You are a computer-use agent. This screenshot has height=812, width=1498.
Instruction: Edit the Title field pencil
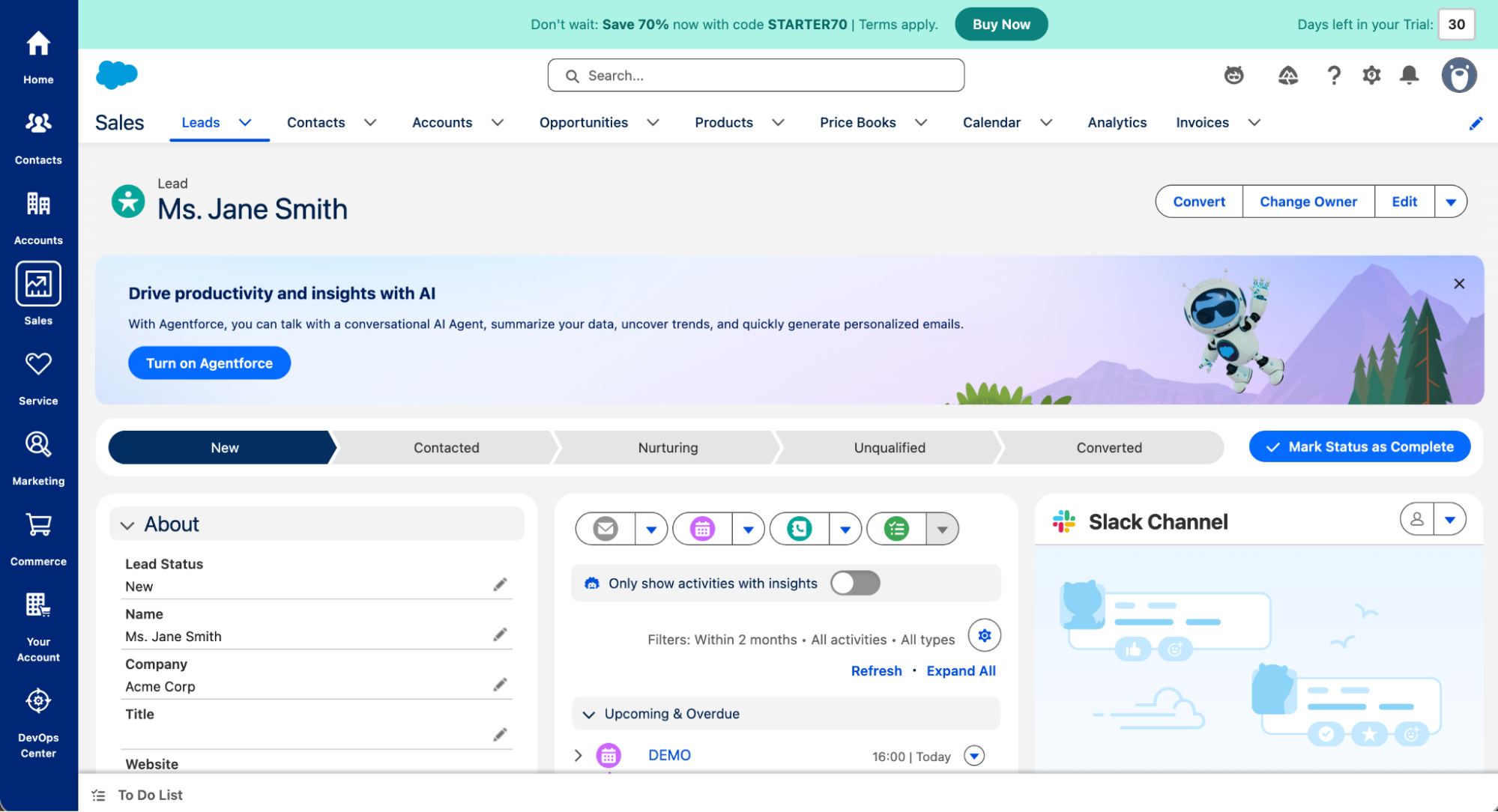(x=500, y=735)
